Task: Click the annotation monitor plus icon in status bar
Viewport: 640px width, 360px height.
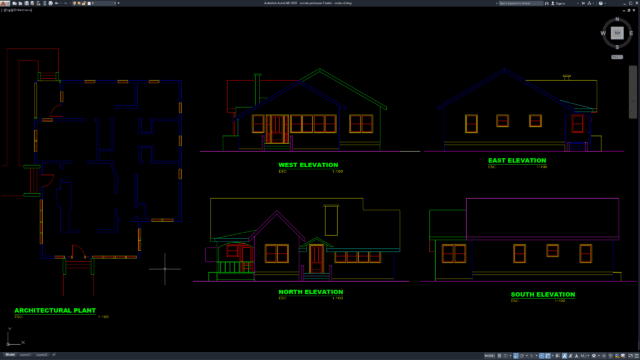Action: tap(604, 356)
